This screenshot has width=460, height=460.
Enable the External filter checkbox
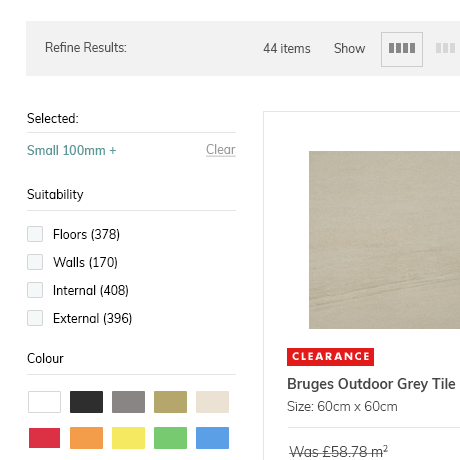(x=35, y=318)
